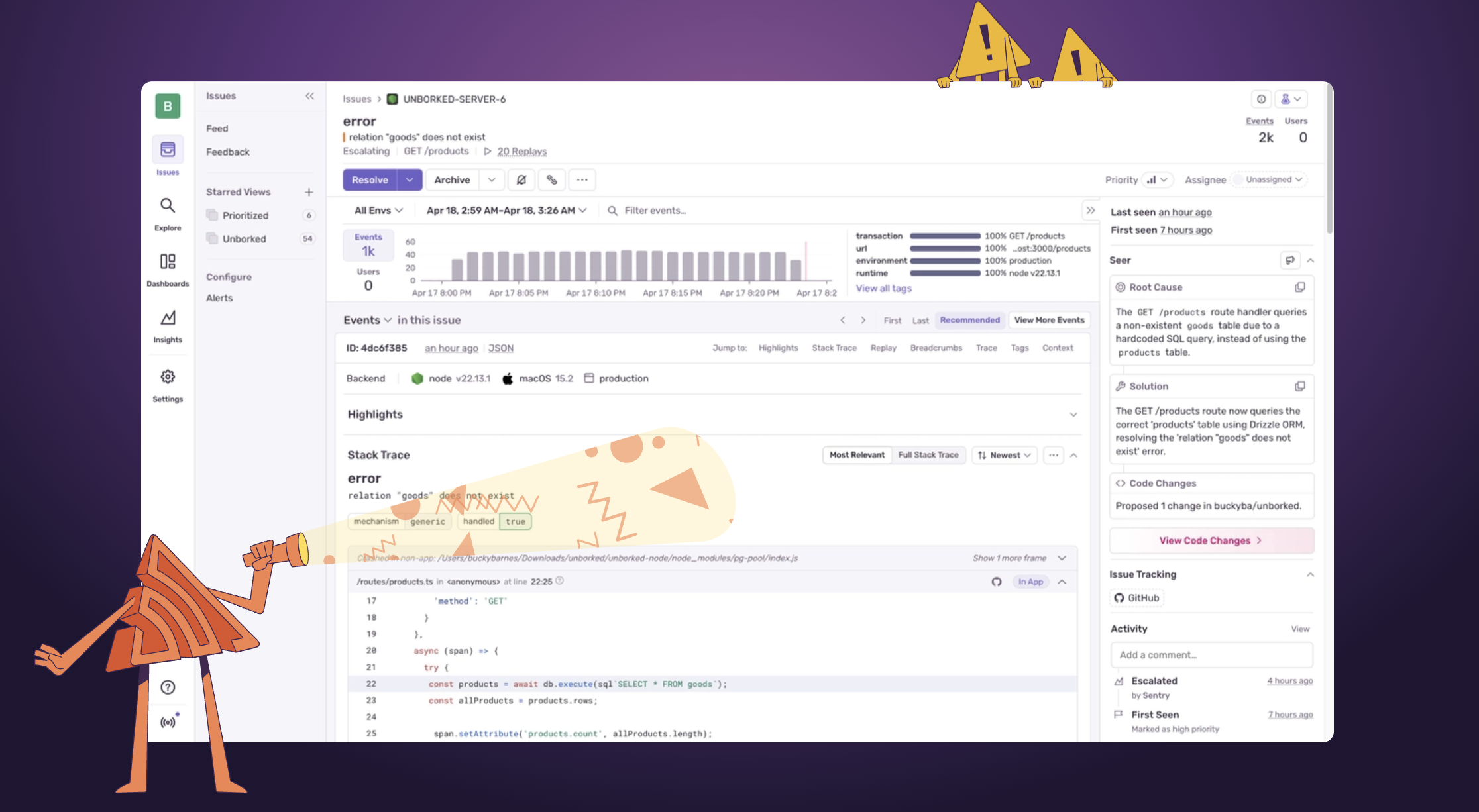Expand the Highlights section
The image size is (1479, 812).
(x=1073, y=415)
